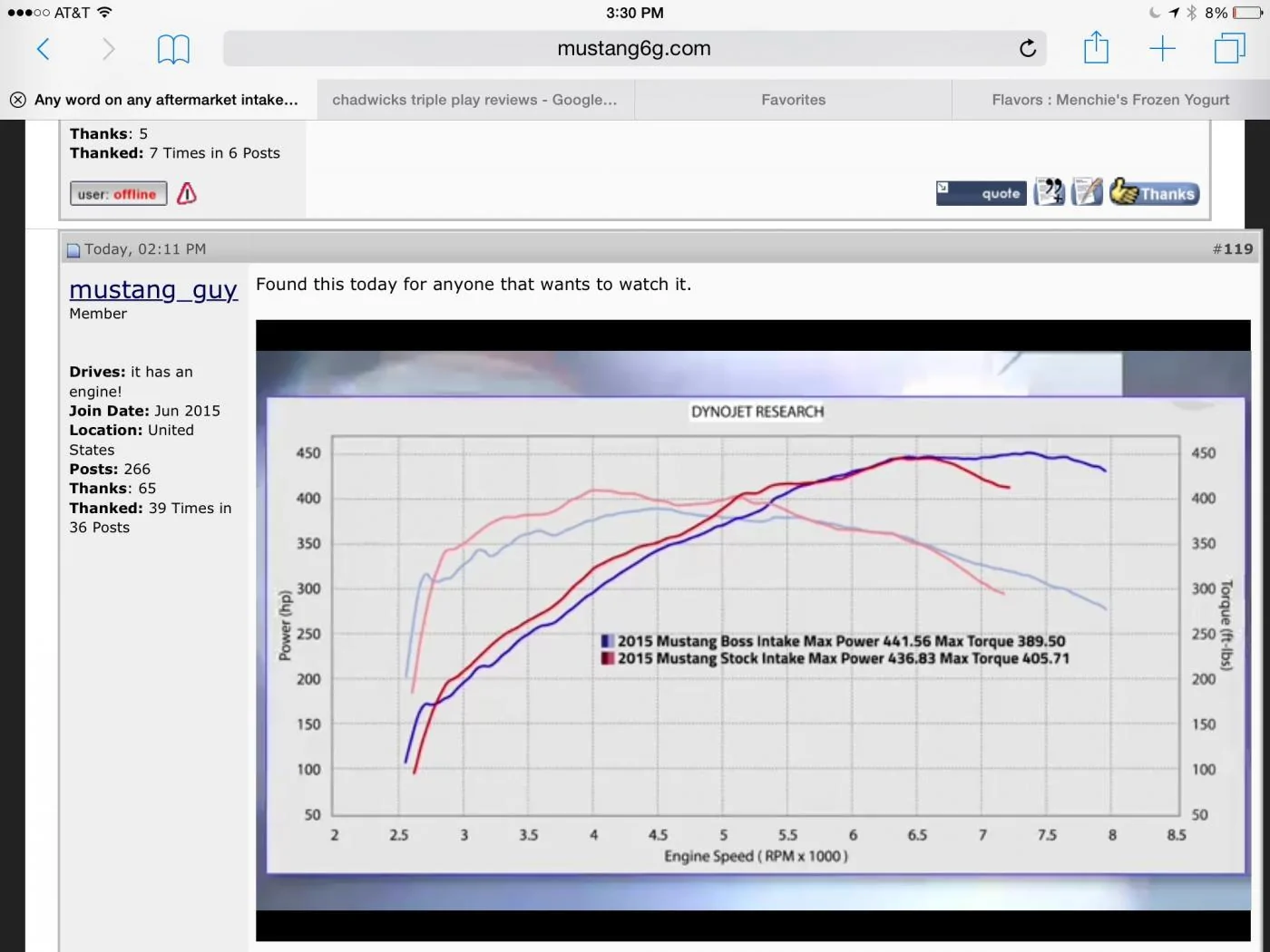Open mustang_guy's profile link
Screen dimensions: 1270x952
(x=153, y=289)
